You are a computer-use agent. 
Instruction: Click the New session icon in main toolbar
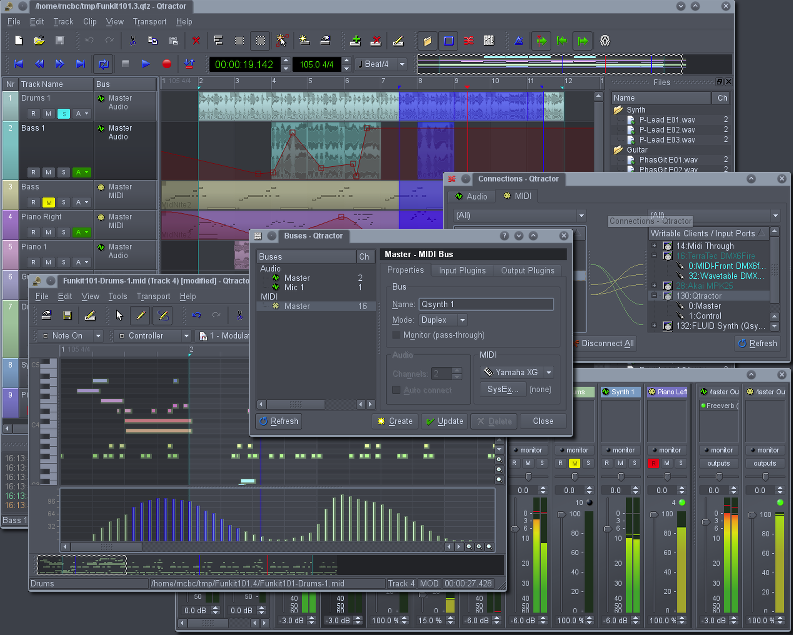19,40
